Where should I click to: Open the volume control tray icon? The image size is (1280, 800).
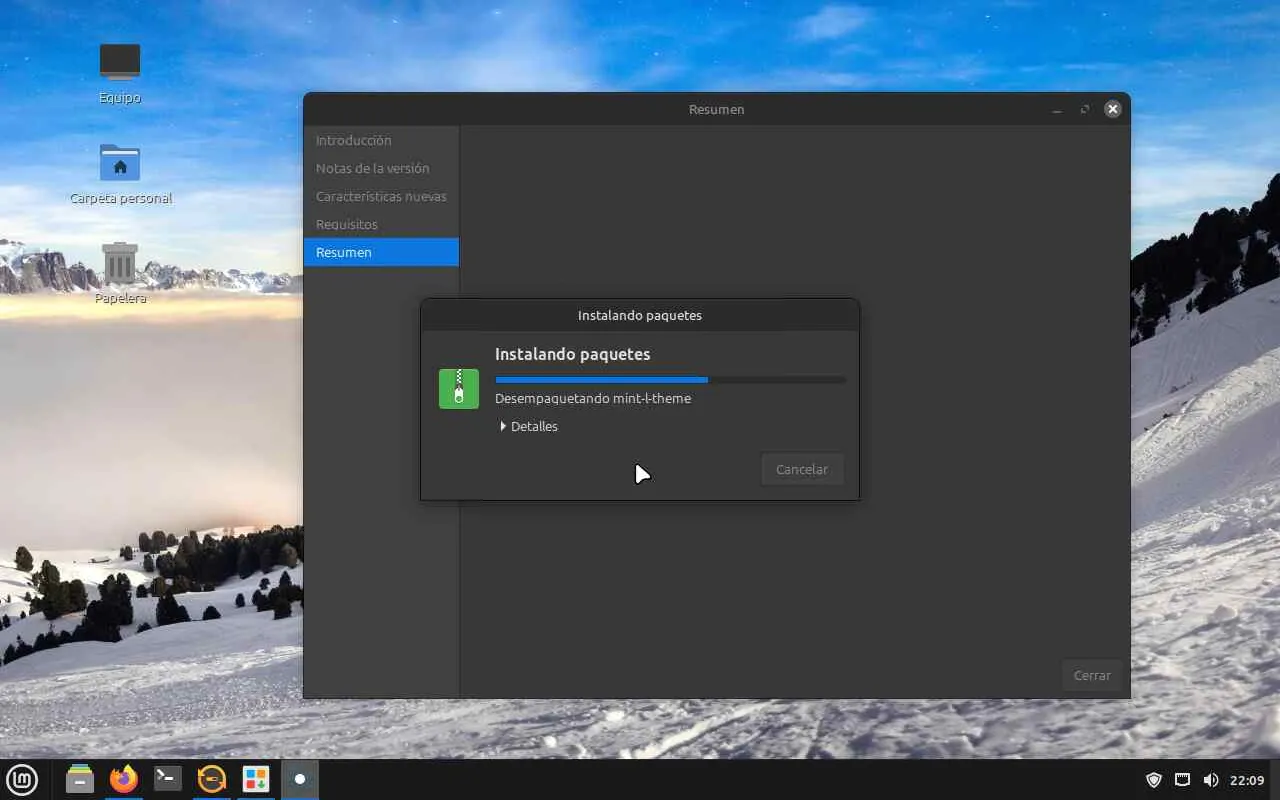click(x=1211, y=780)
